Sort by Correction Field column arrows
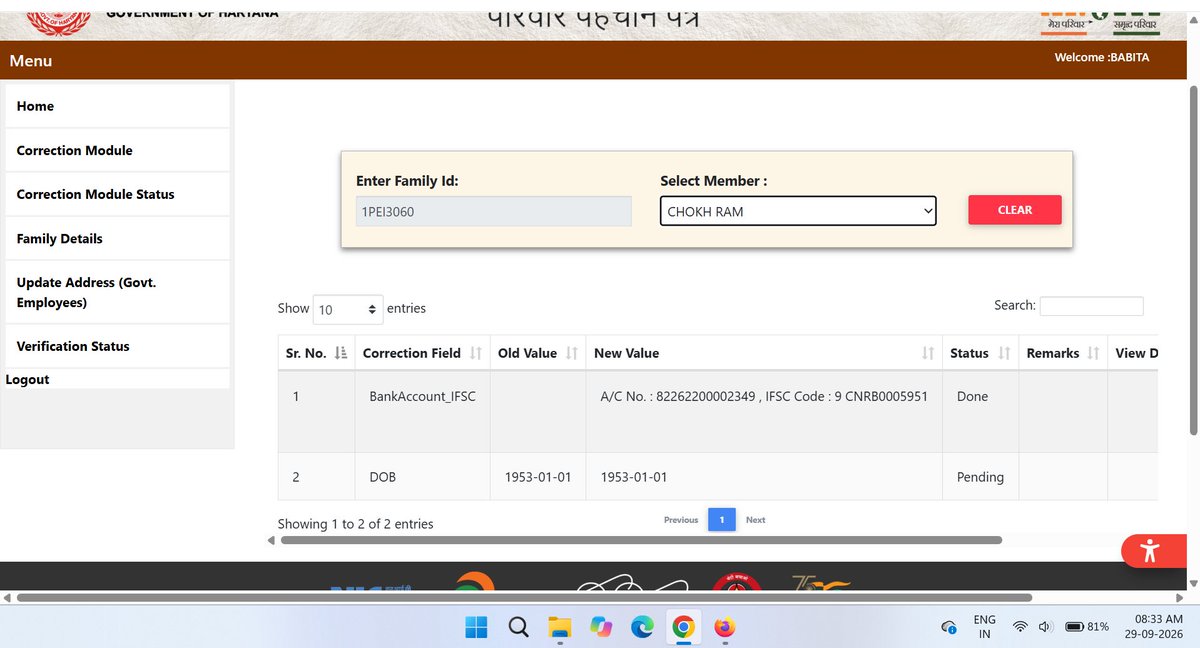The image size is (1200, 648). pyautogui.click(x=476, y=353)
